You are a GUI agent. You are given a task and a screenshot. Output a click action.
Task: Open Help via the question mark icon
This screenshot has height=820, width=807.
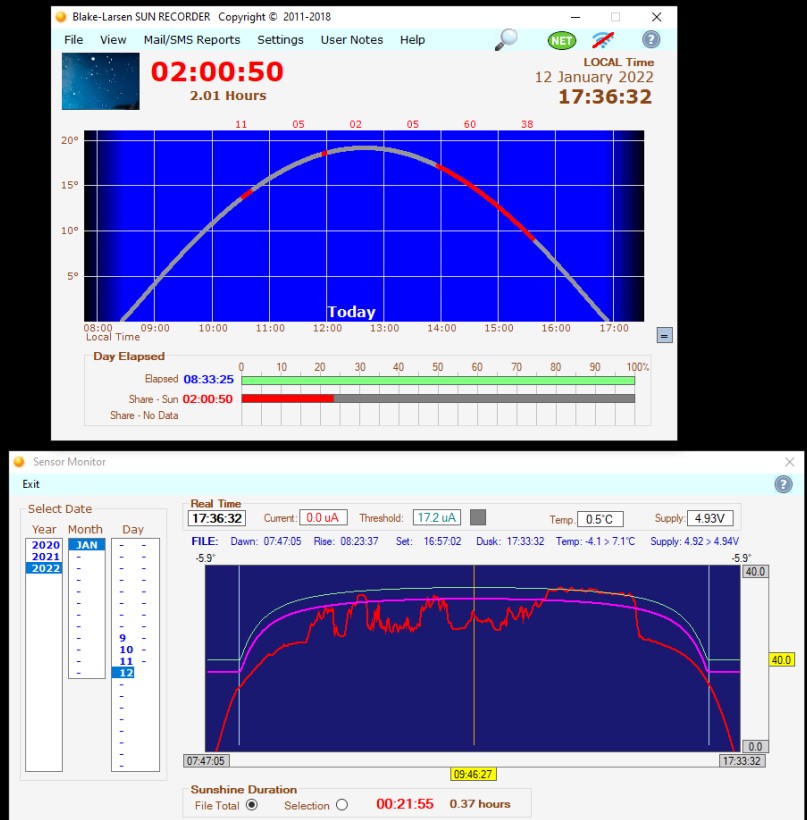(x=649, y=40)
